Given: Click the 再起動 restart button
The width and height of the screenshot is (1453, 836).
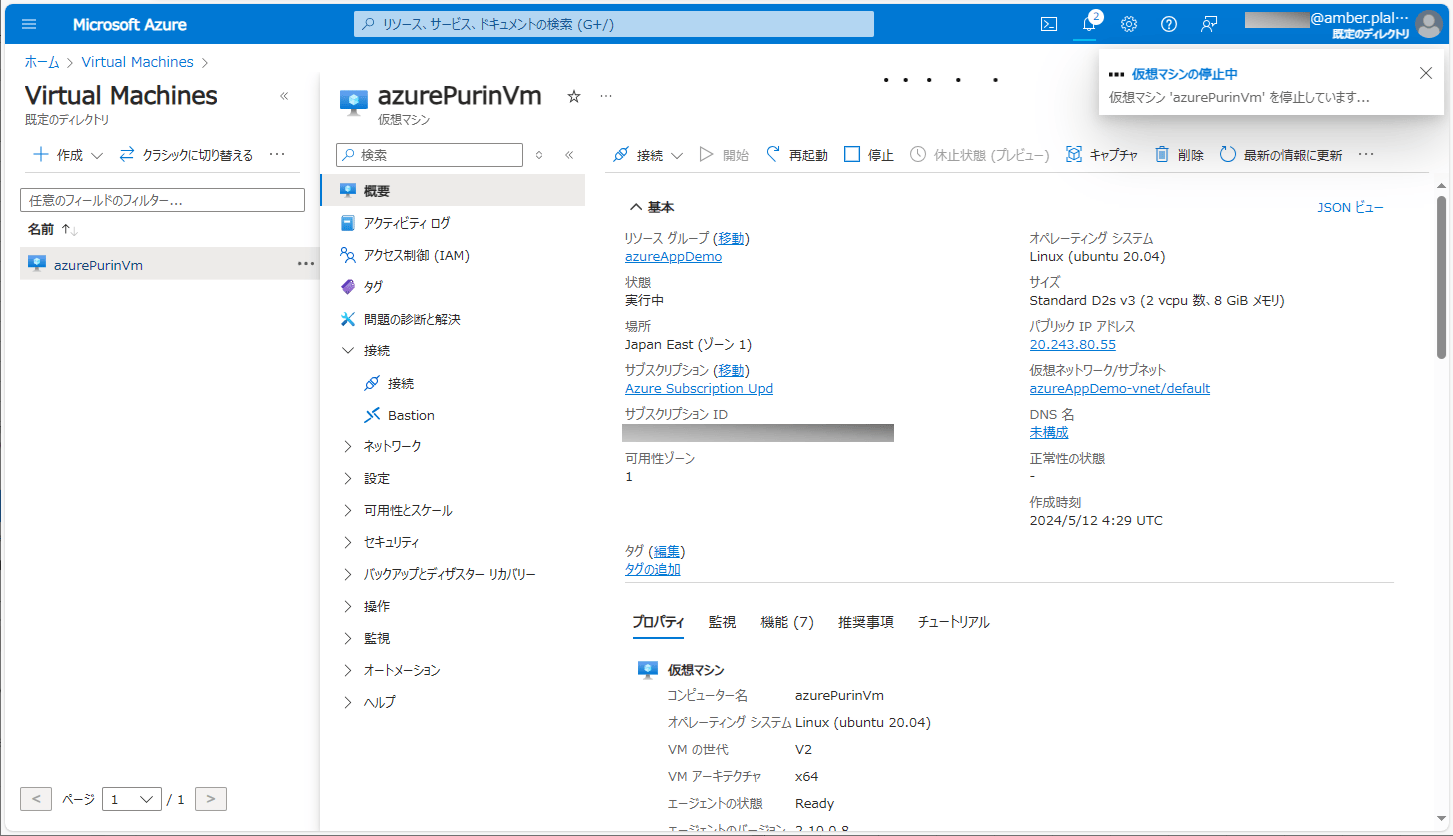Looking at the screenshot, I should (797, 155).
